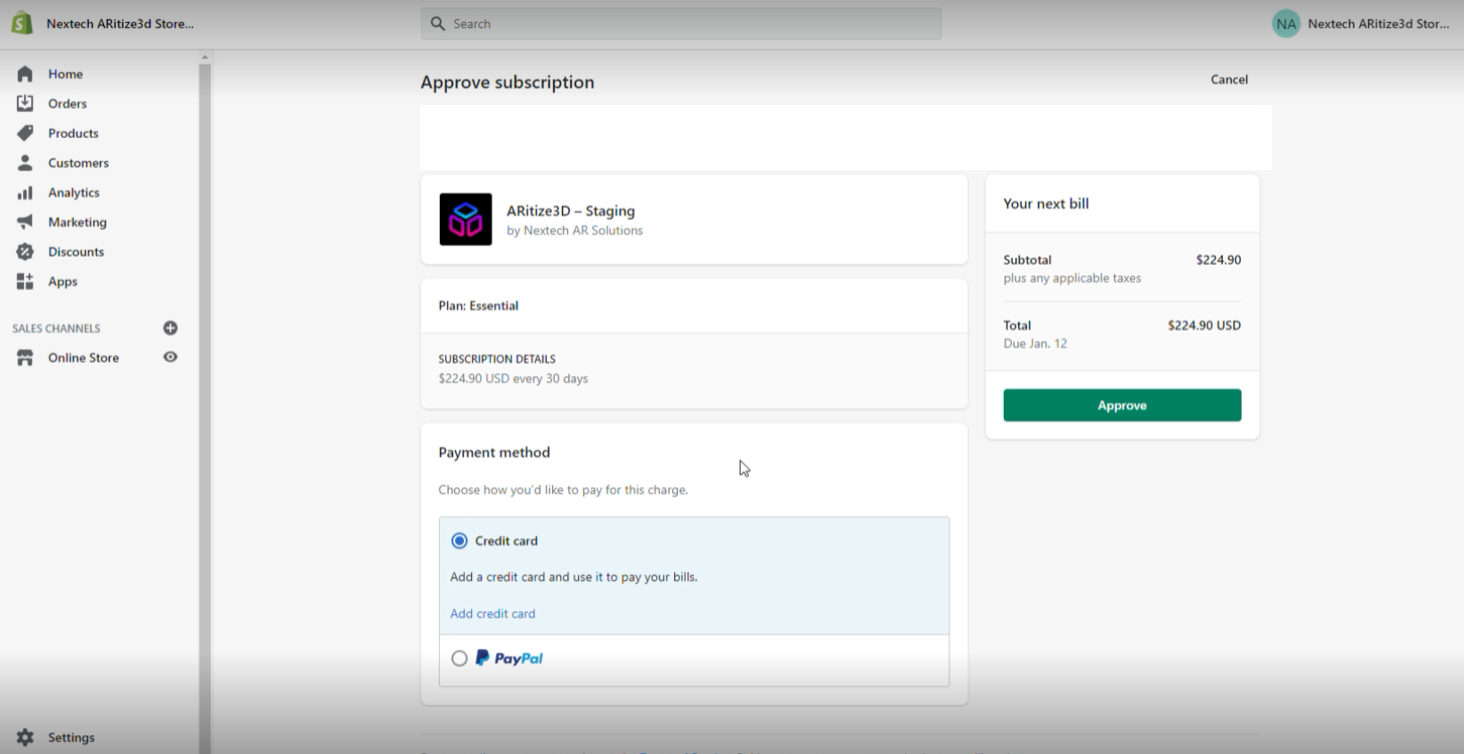The height and width of the screenshot is (754, 1464).
Task: Click the Apps grid icon
Action: pyautogui.click(x=25, y=281)
